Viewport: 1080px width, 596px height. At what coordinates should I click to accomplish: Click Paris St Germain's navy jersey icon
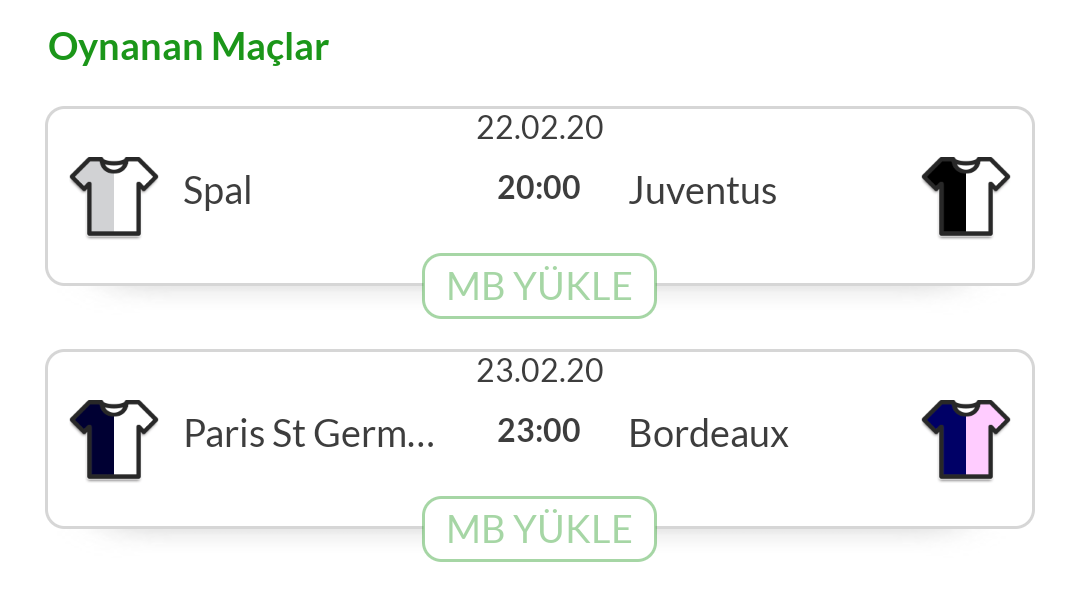coord(114,439)
